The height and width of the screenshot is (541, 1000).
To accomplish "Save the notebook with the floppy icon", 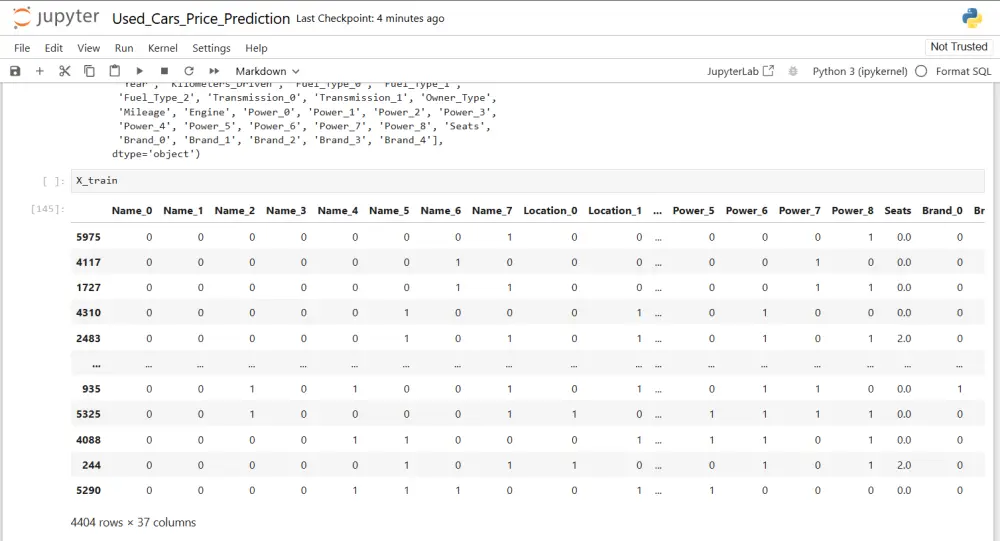I will [x=15, y=71].
